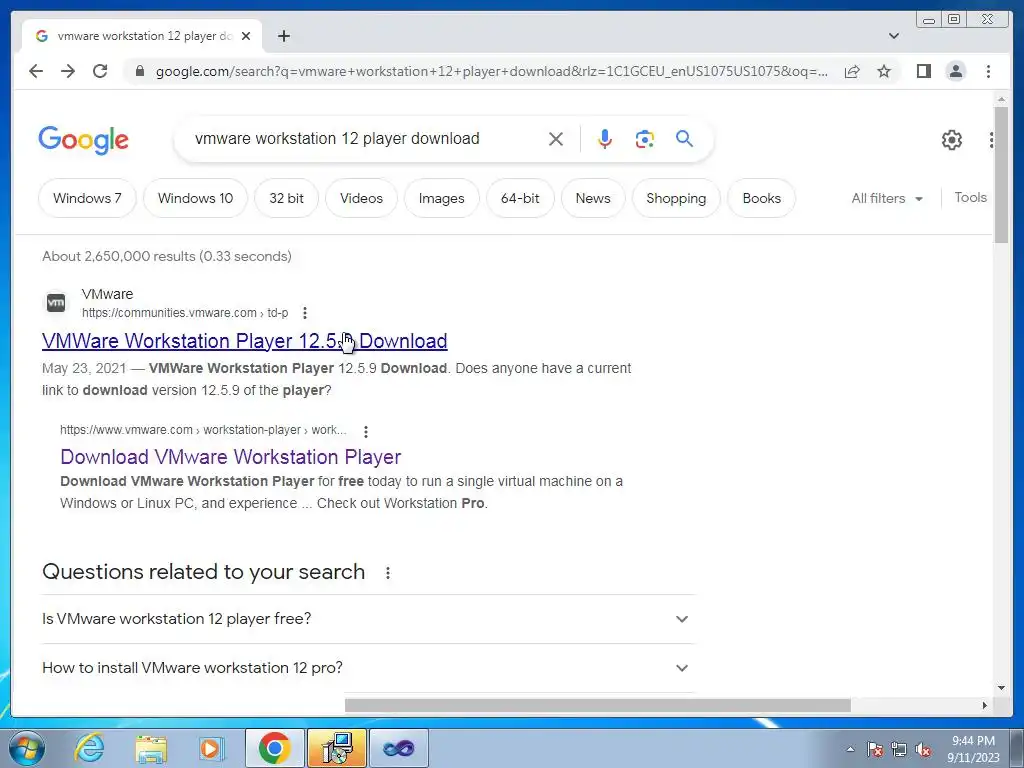Open the Chrome three-dot menu
The width and height of the screenshot is (1024, 768).
click(988, 71)
